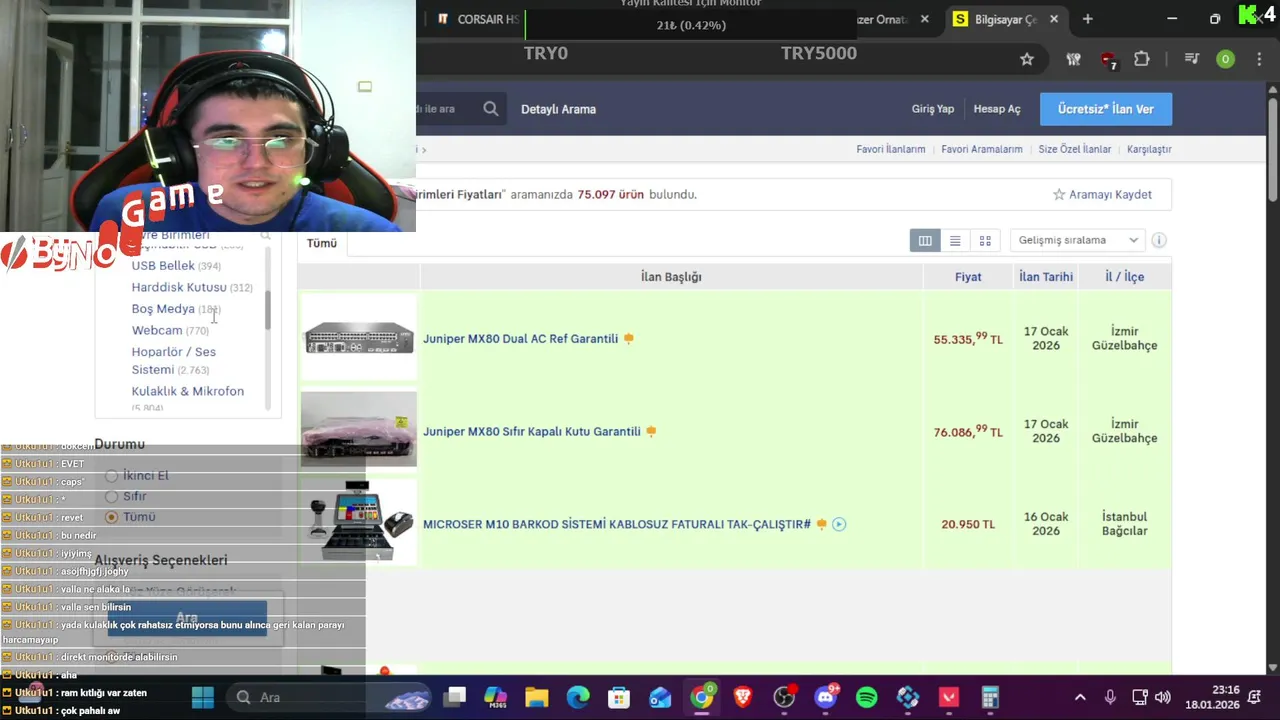Switch to column table view icon
The width and height of the screenshot is (1280, 720).
point(925,240)
